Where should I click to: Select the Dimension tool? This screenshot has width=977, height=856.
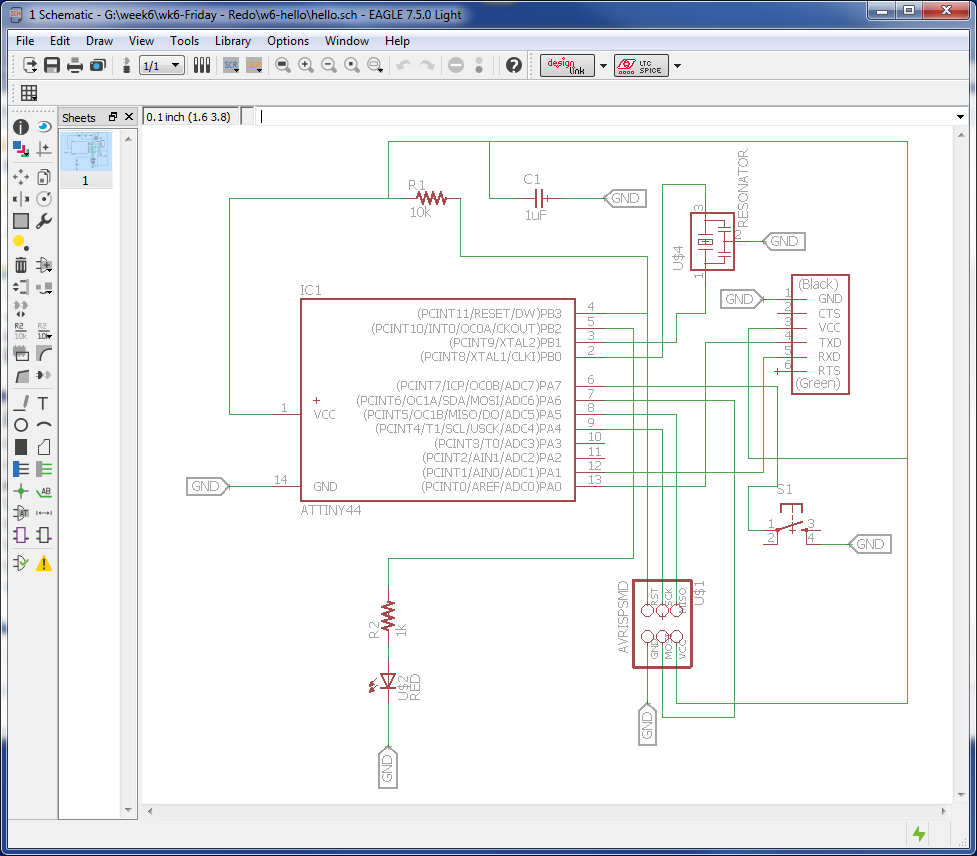44,513
